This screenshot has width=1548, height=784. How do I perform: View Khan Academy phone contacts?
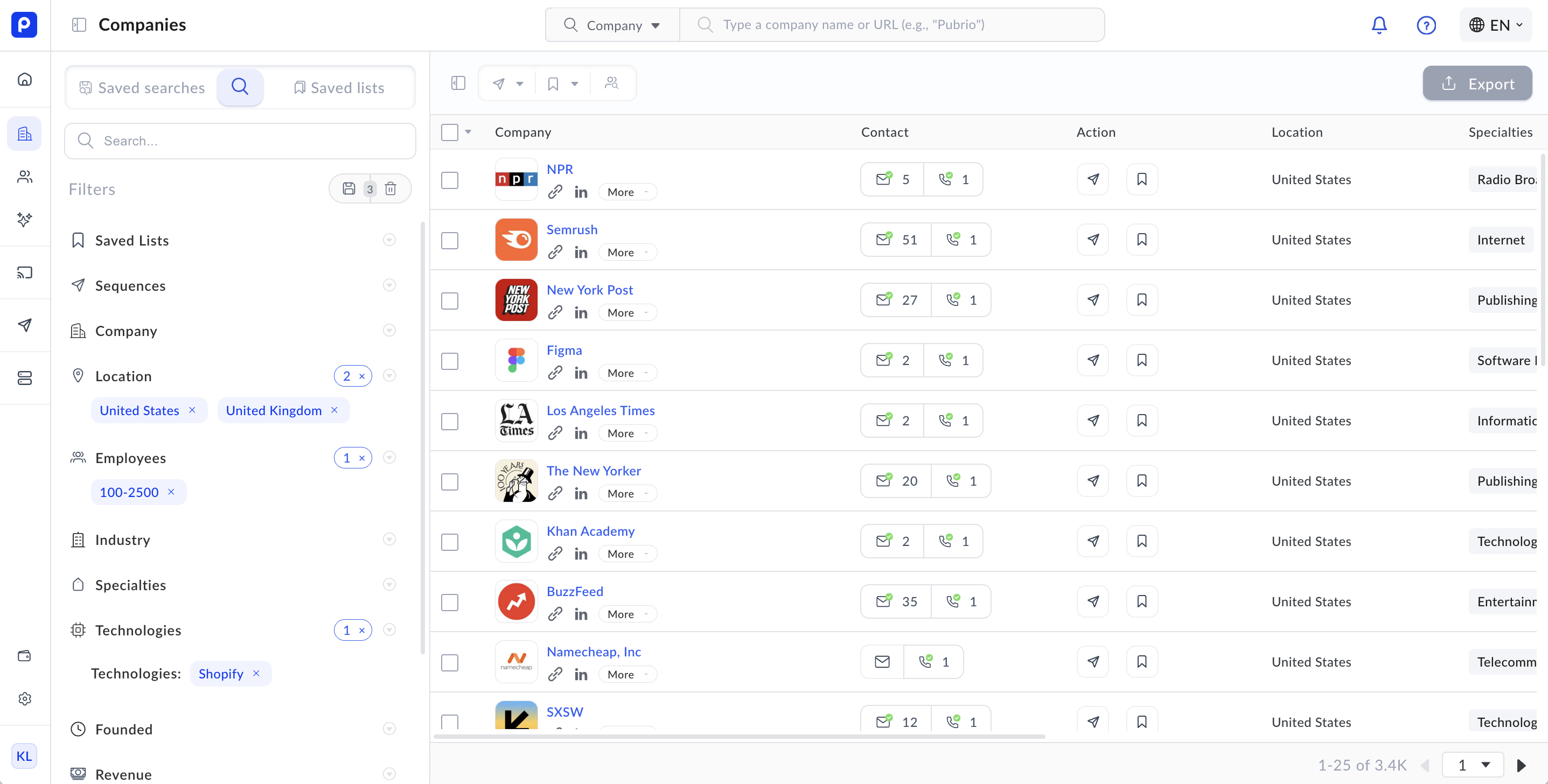click(x=953, y=541)
